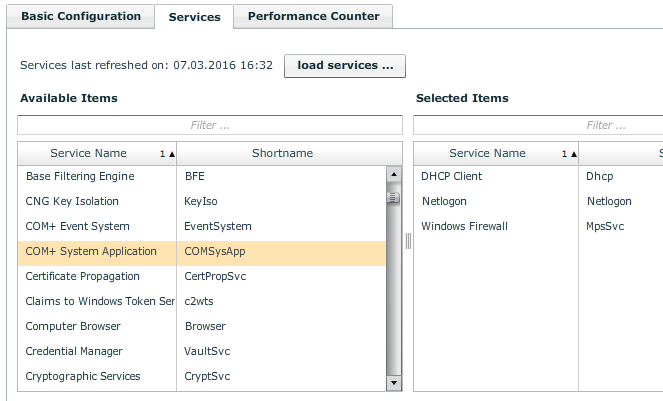Image resolution: width=663 pixels, height=401 pixels.
Task: Open the Performance Counter tab
Action: click(x=313, y=16)
